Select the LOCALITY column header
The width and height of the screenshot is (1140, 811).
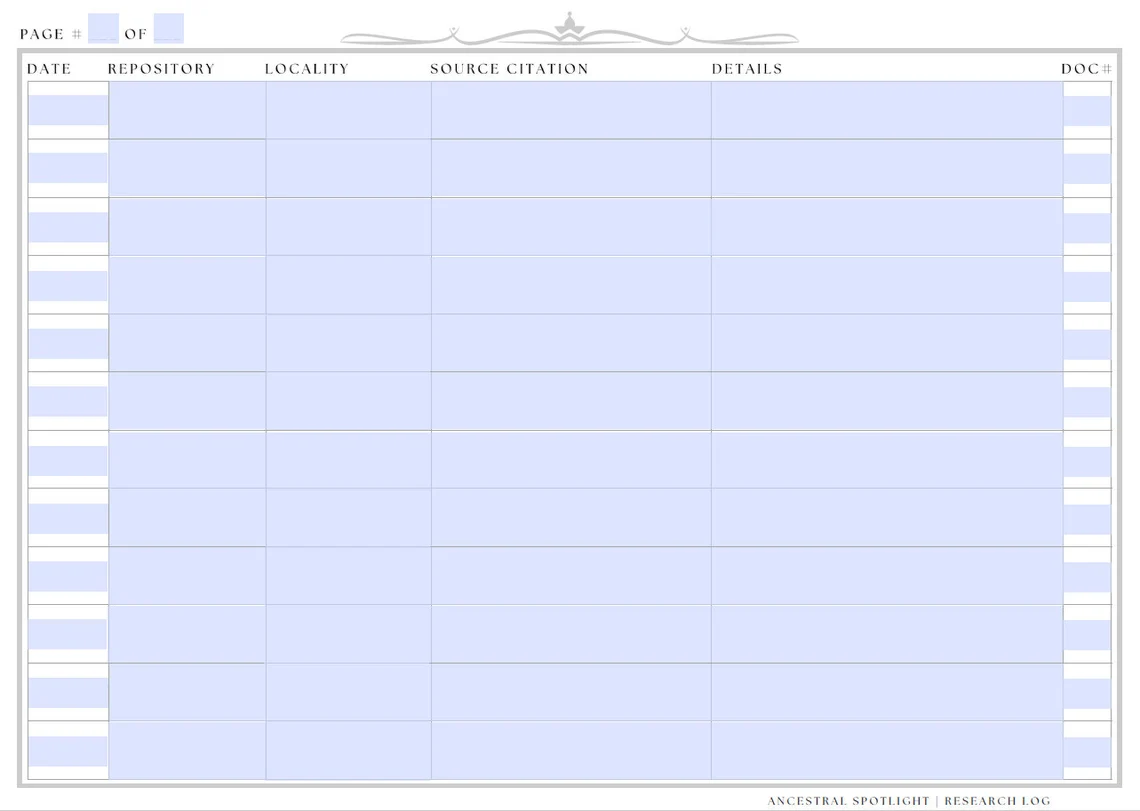(x=307, y=68)
